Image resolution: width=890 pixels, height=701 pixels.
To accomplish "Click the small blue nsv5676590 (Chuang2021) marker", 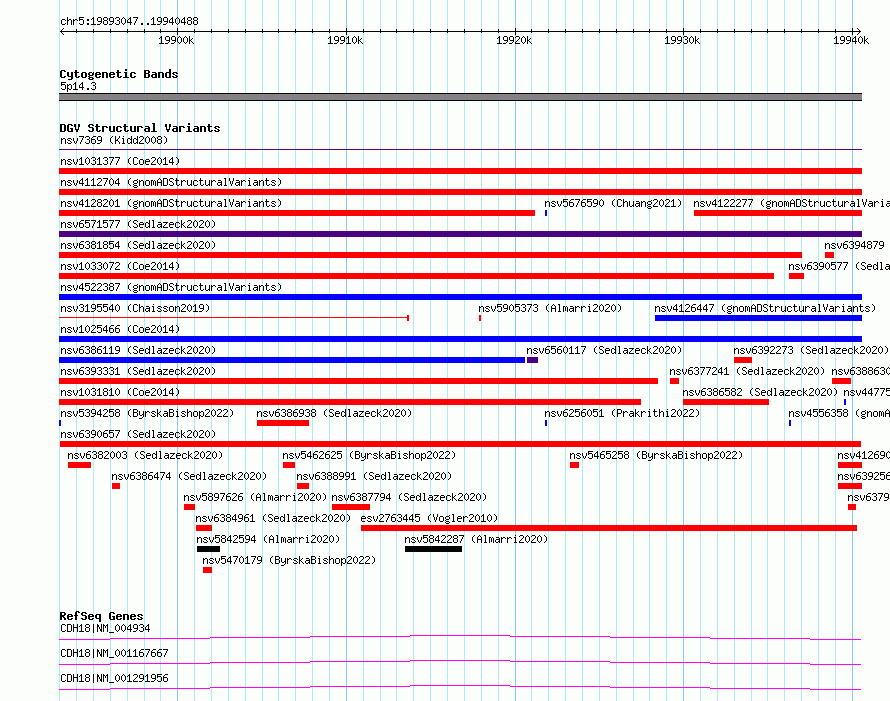I will point(546,213).
